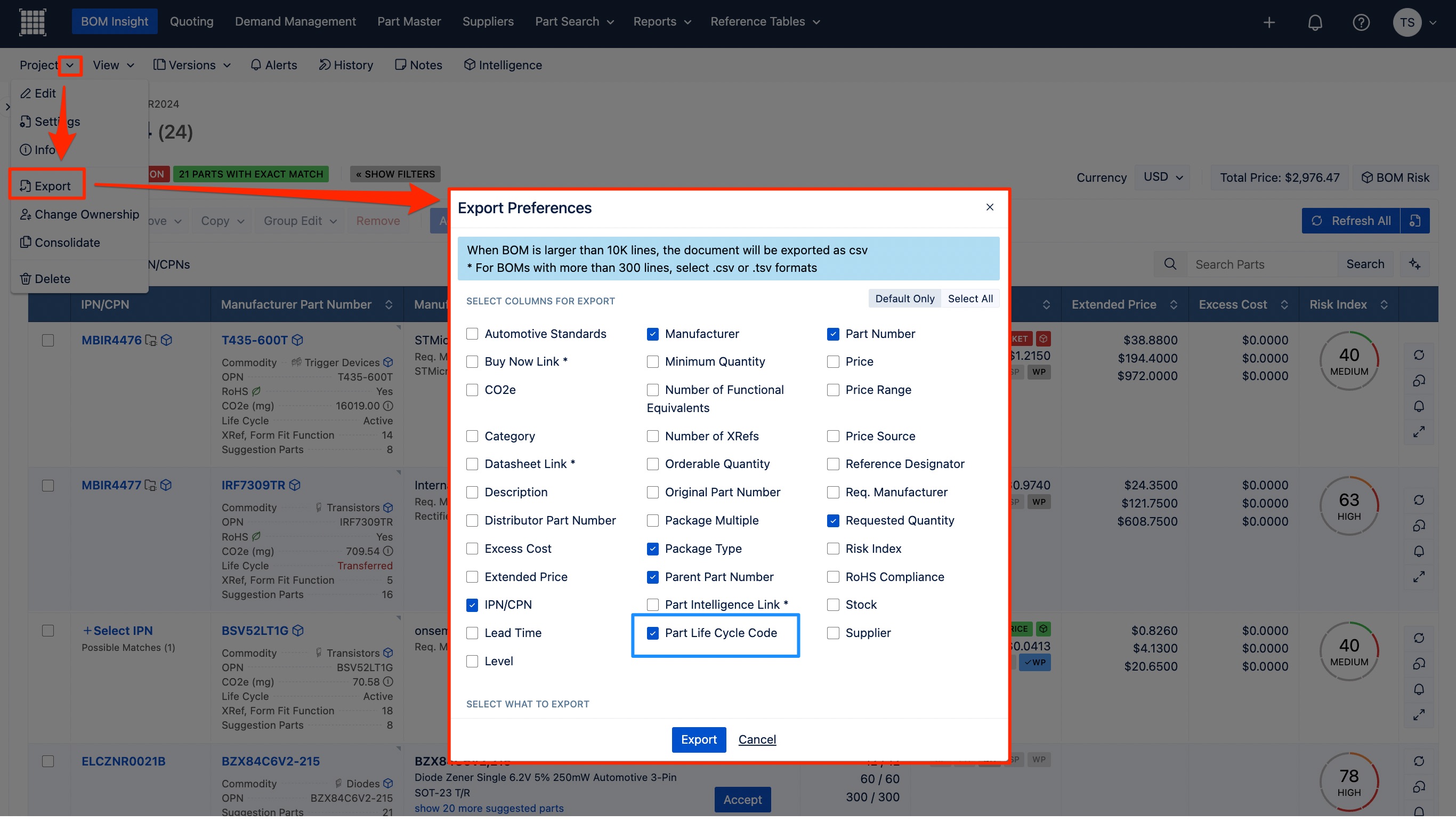Select the MBIR4476 row checkbox
The image size is (1456, 838).
(x=48, y=340)
